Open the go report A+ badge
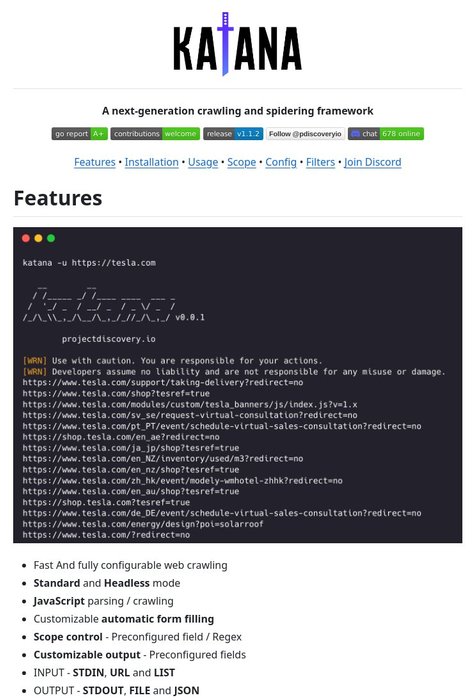Viewport: 473px width, 700px height. [79, 134]
